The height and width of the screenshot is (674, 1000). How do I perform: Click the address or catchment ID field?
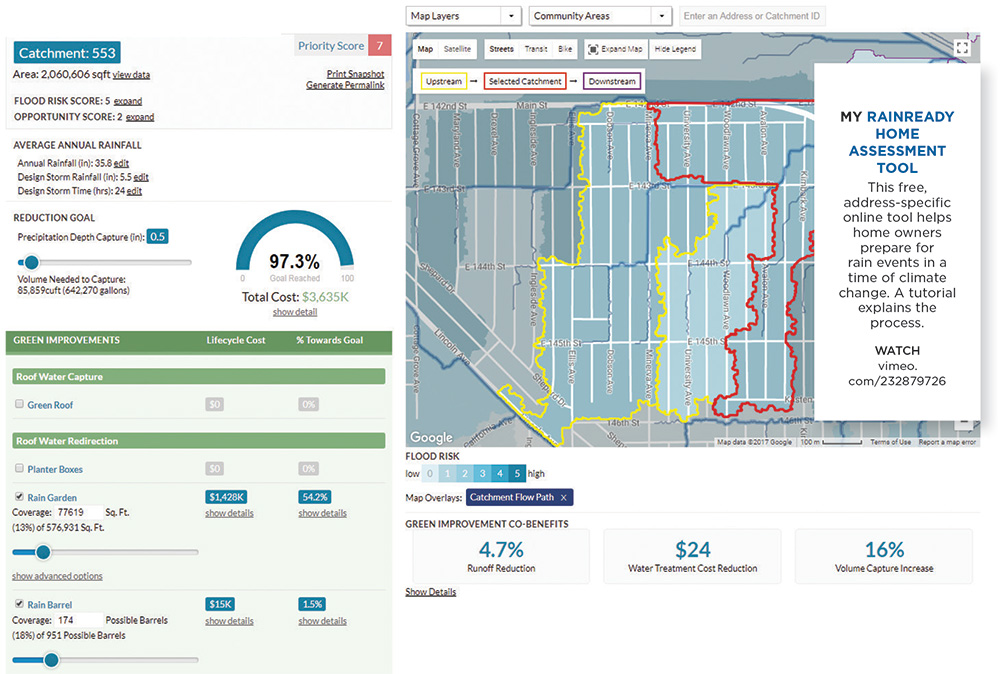coord(752,16)
